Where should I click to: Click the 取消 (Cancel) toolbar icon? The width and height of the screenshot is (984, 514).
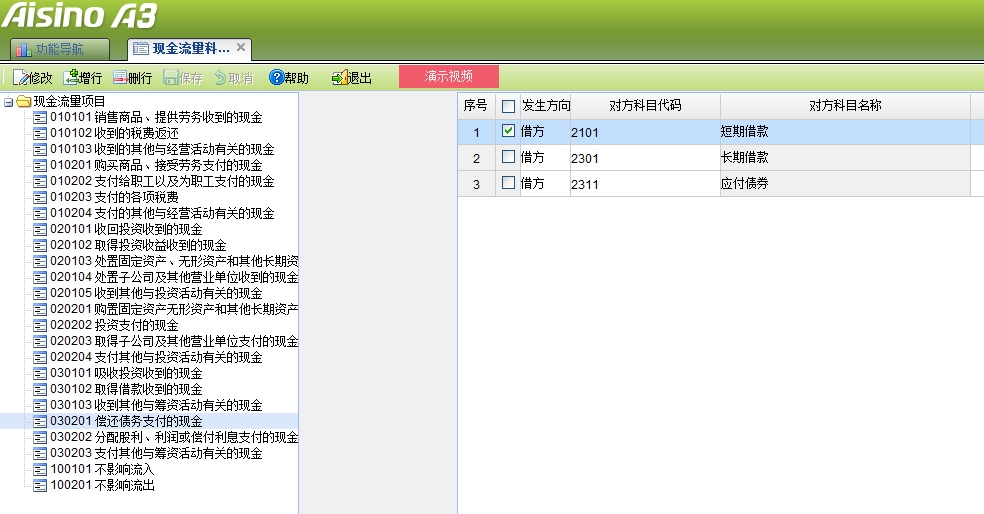click(x=221, y=77)
